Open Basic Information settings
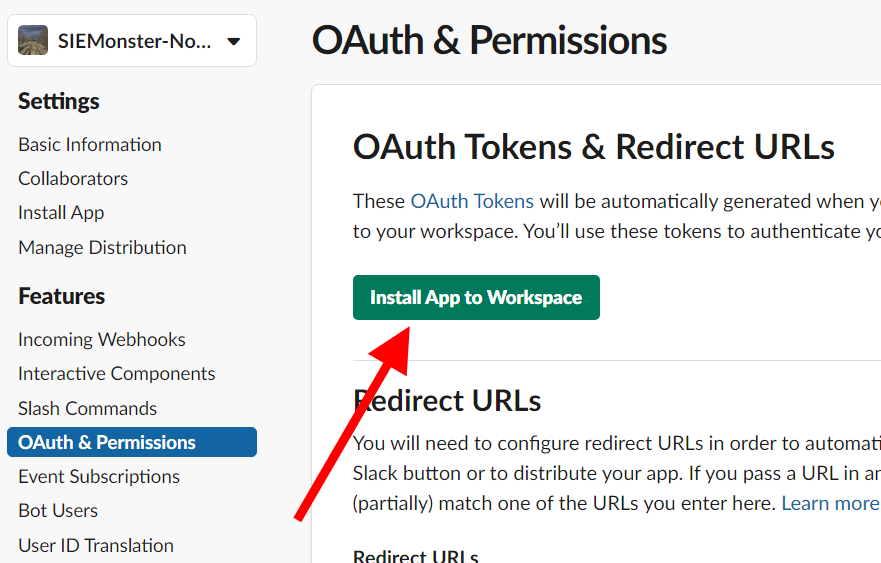 (x=90, y=144)
